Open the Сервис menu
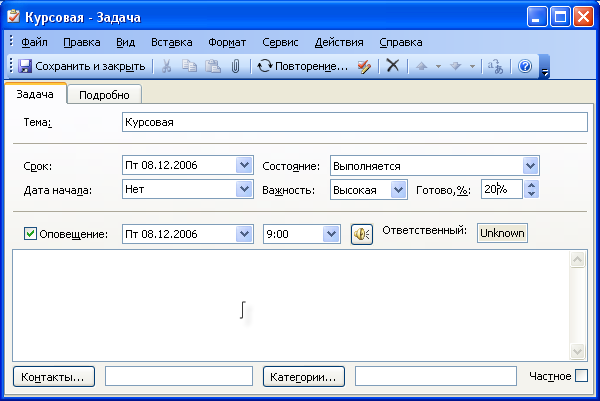The image size is (600, 401). click(x=280, y=42)
